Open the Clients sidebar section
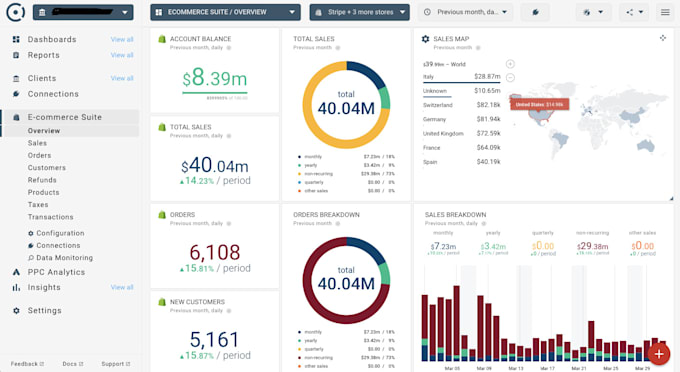The height and width of the screenshot is (372, 680). pyautogui.click(x=42, y=78)
